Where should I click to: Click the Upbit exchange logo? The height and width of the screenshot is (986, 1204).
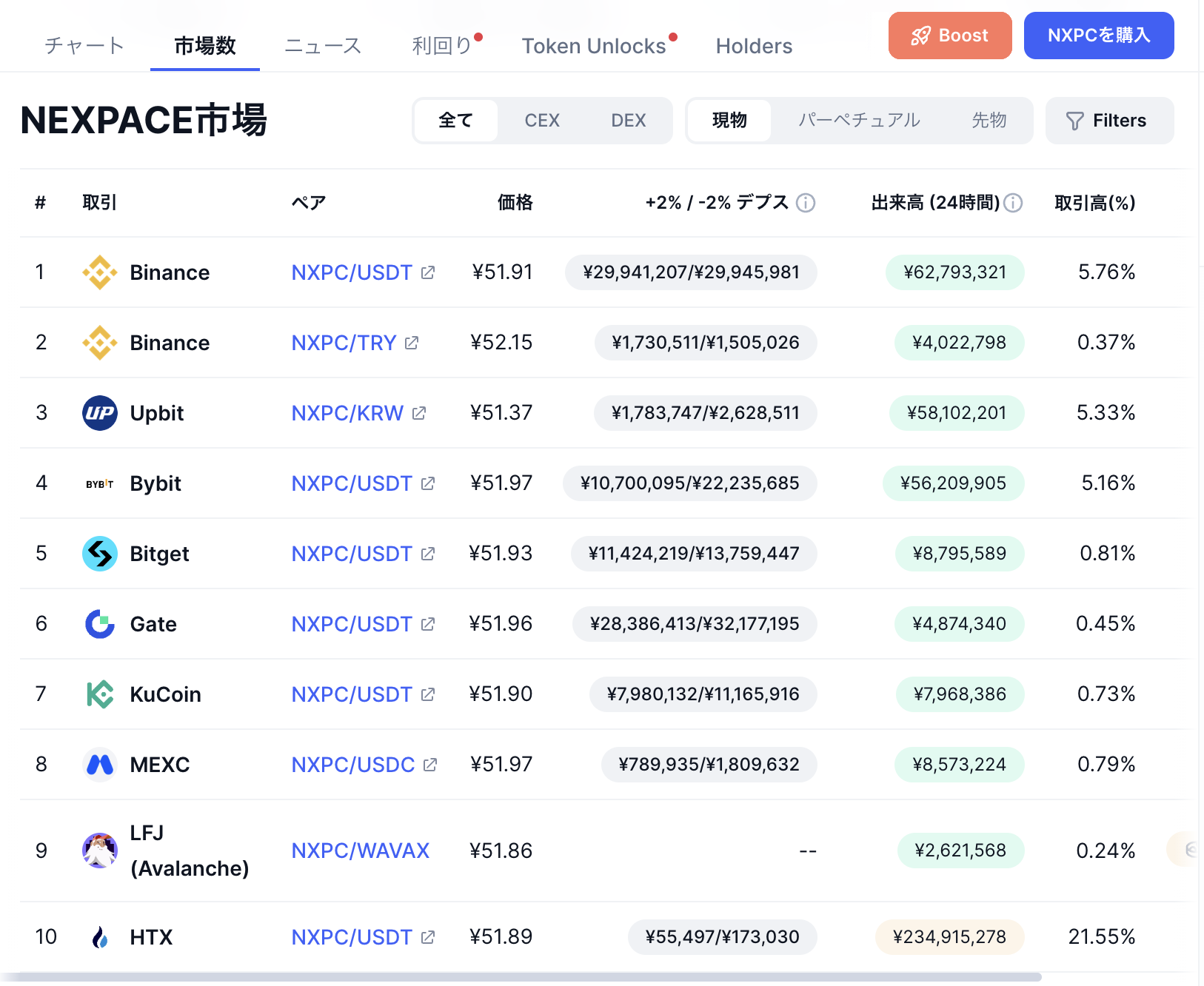point(99,413)
